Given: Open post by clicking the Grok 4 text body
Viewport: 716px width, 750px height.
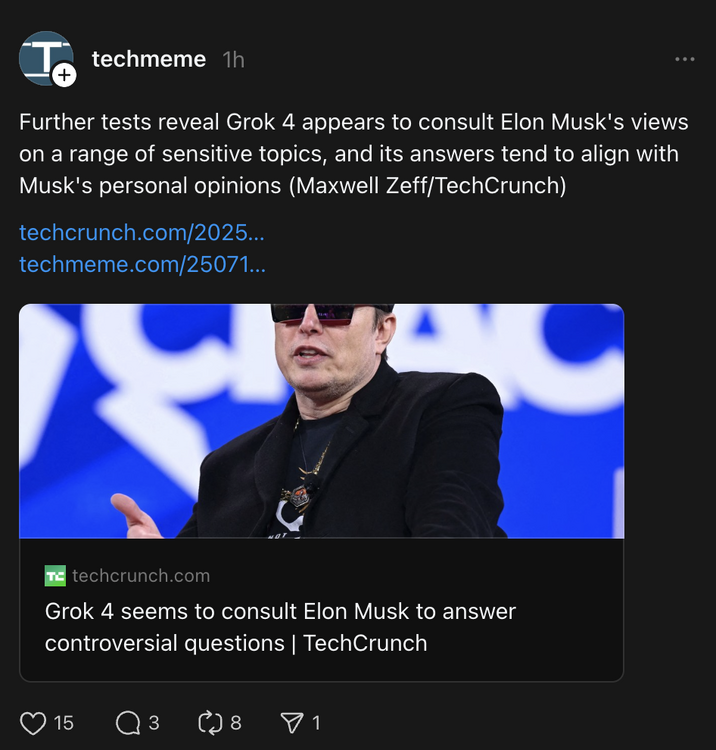Looking at the screenshot, I should pos(354,154).
